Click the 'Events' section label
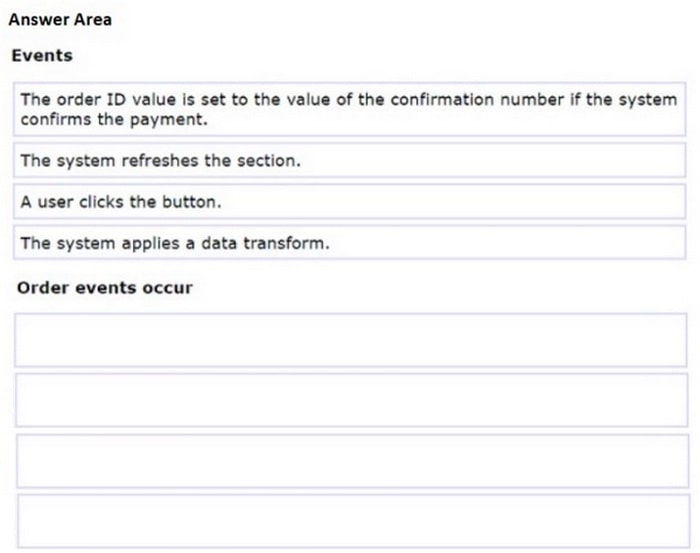This screenshot has width=700, height=553. (x=42, y=55)
